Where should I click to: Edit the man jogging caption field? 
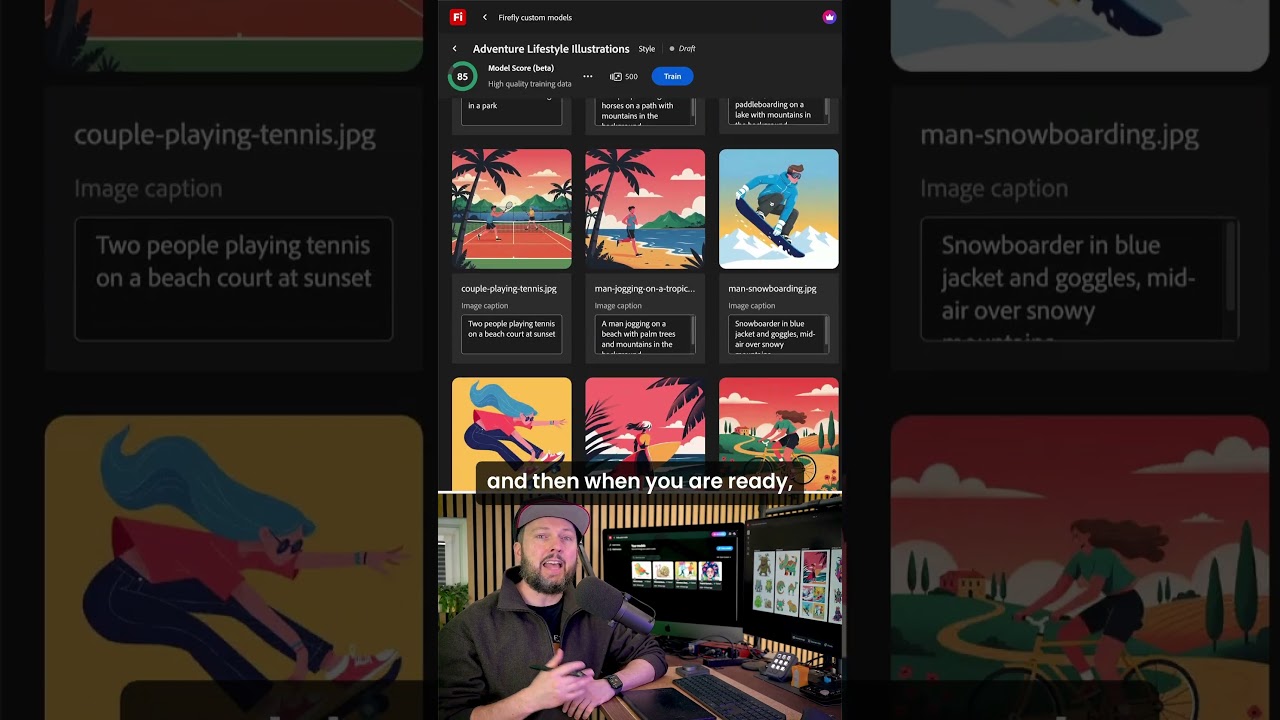645,334
